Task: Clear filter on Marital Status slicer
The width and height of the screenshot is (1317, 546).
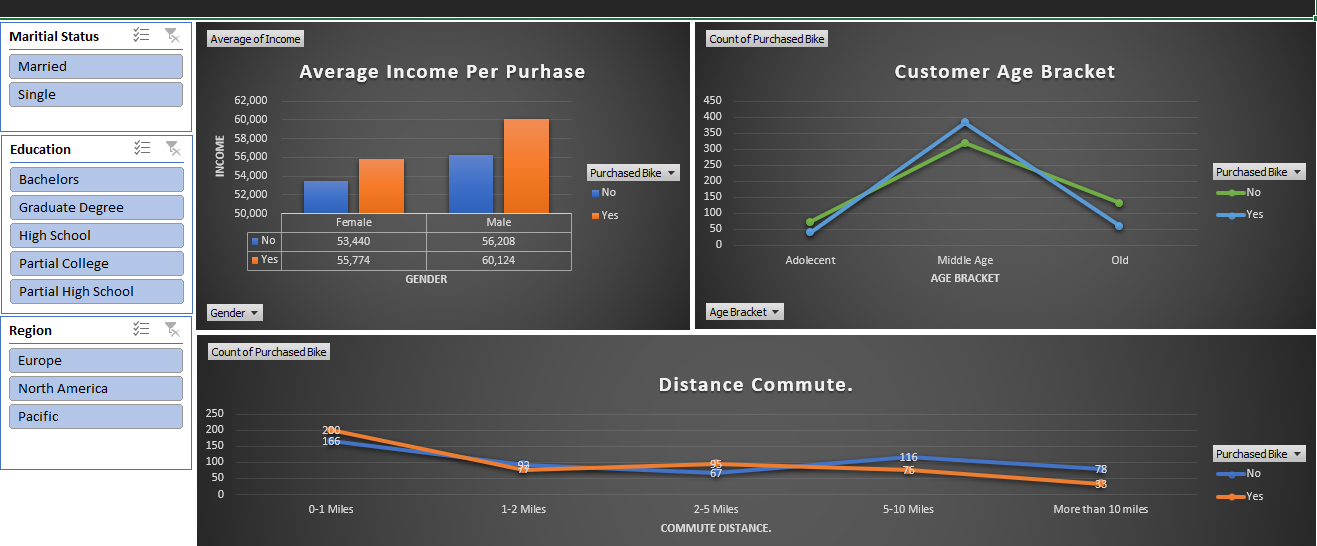Action: [172, 35]
